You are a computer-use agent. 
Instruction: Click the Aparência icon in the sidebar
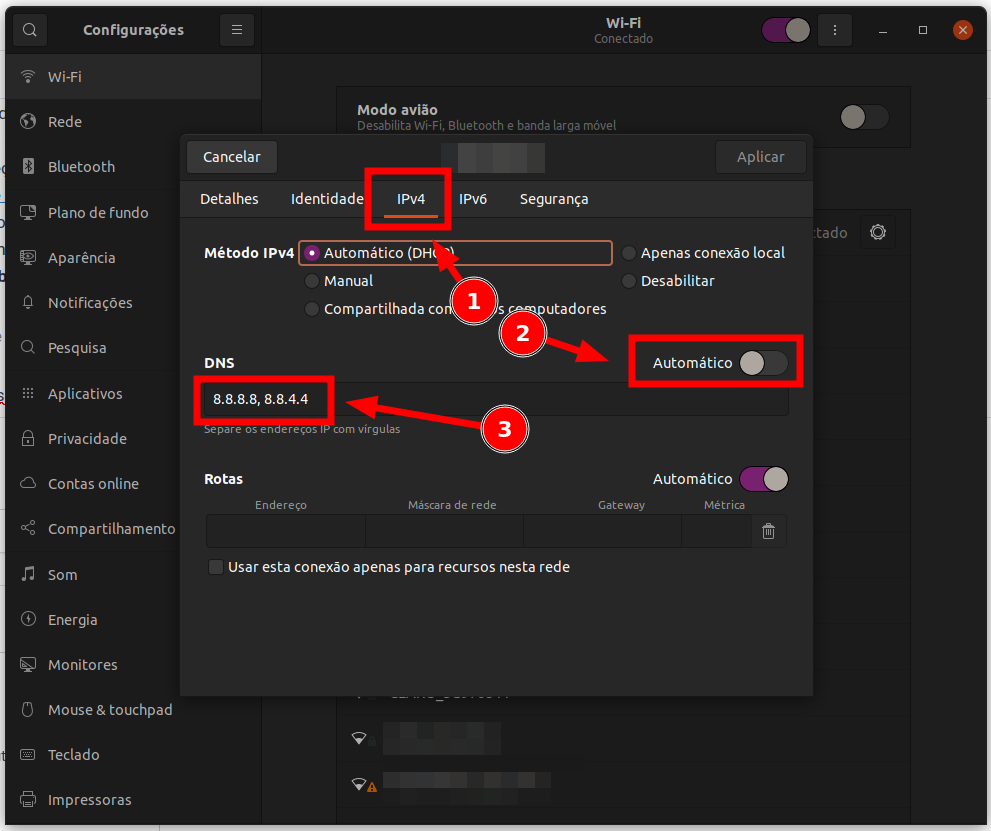click(28, 257)
